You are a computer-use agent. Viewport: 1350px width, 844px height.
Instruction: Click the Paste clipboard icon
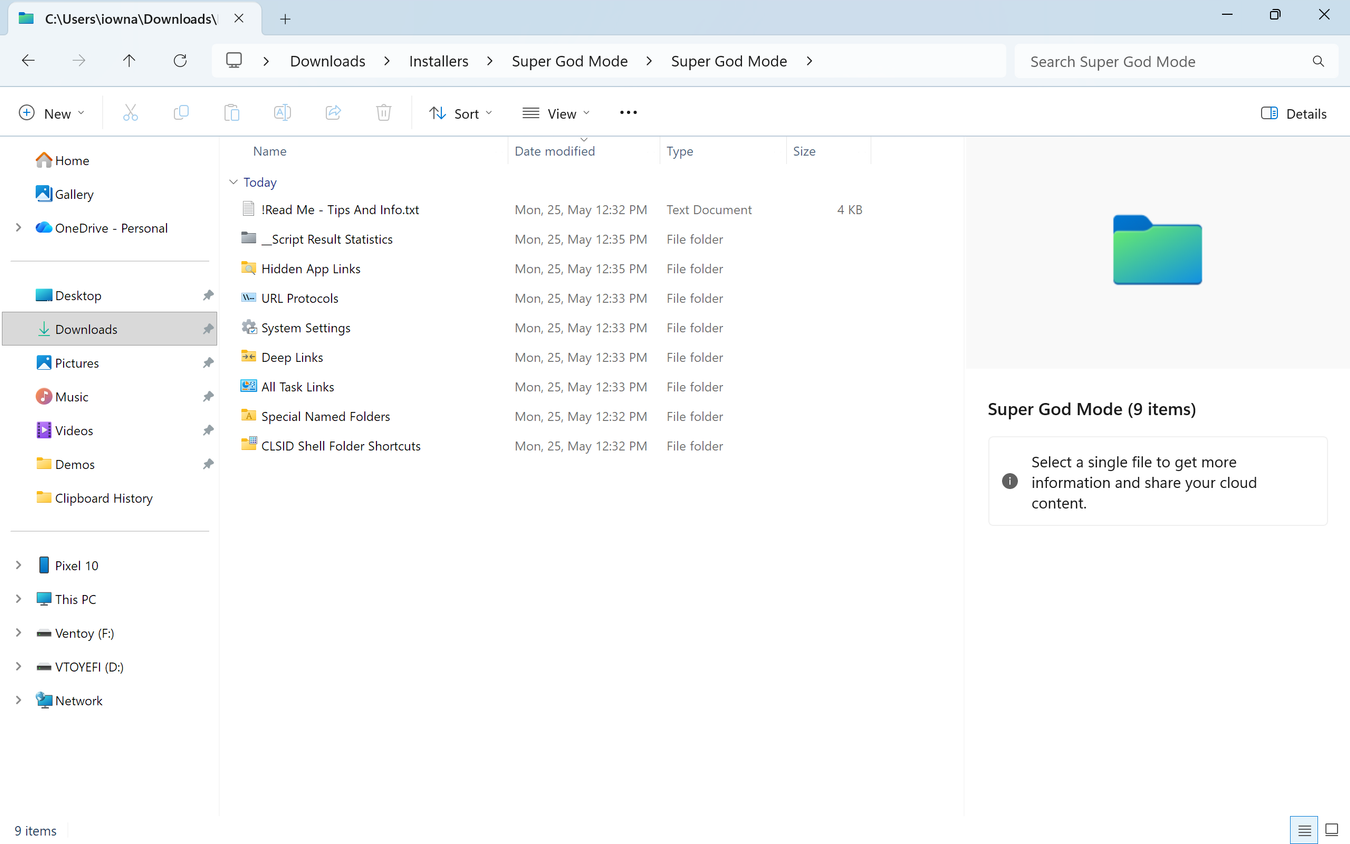[231, 113]
